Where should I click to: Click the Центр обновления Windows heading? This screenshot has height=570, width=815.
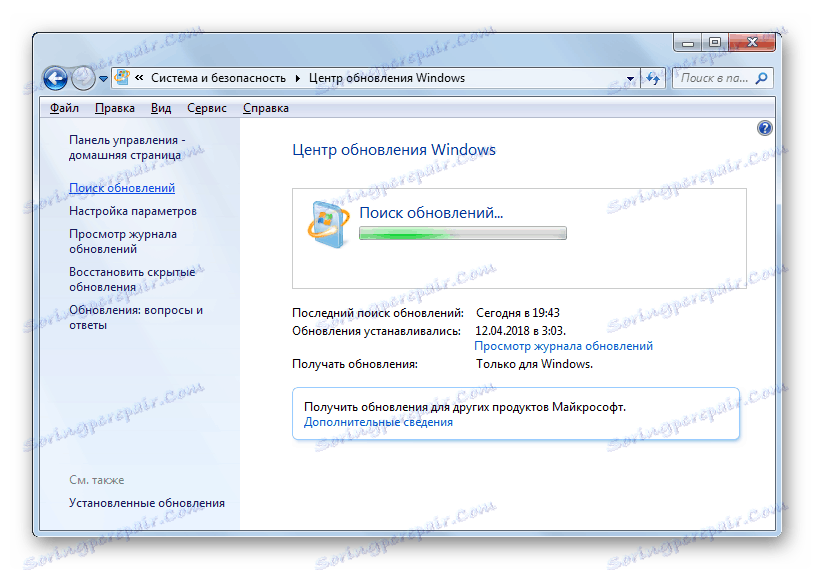click(394, 150)
